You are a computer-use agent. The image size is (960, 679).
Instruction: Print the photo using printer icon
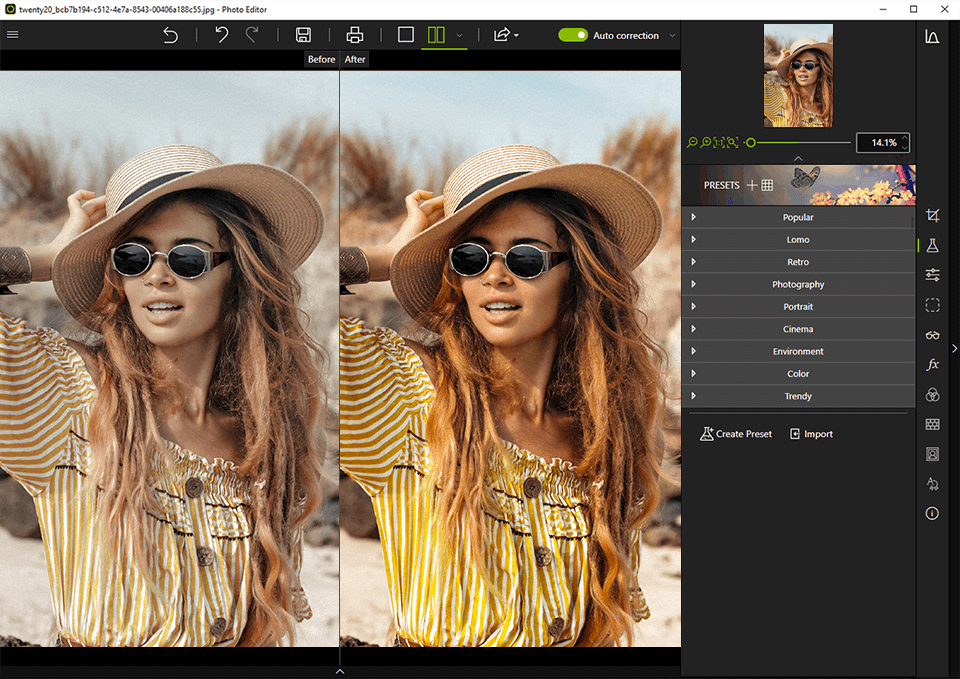tap(355, 35)
